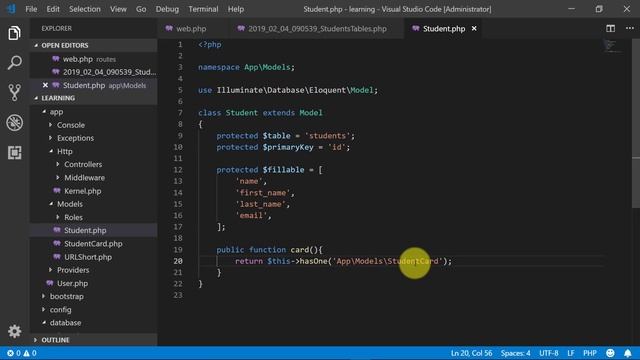
Task: Open the View menu
Action: pyautogui.click(x=118, y=9)
